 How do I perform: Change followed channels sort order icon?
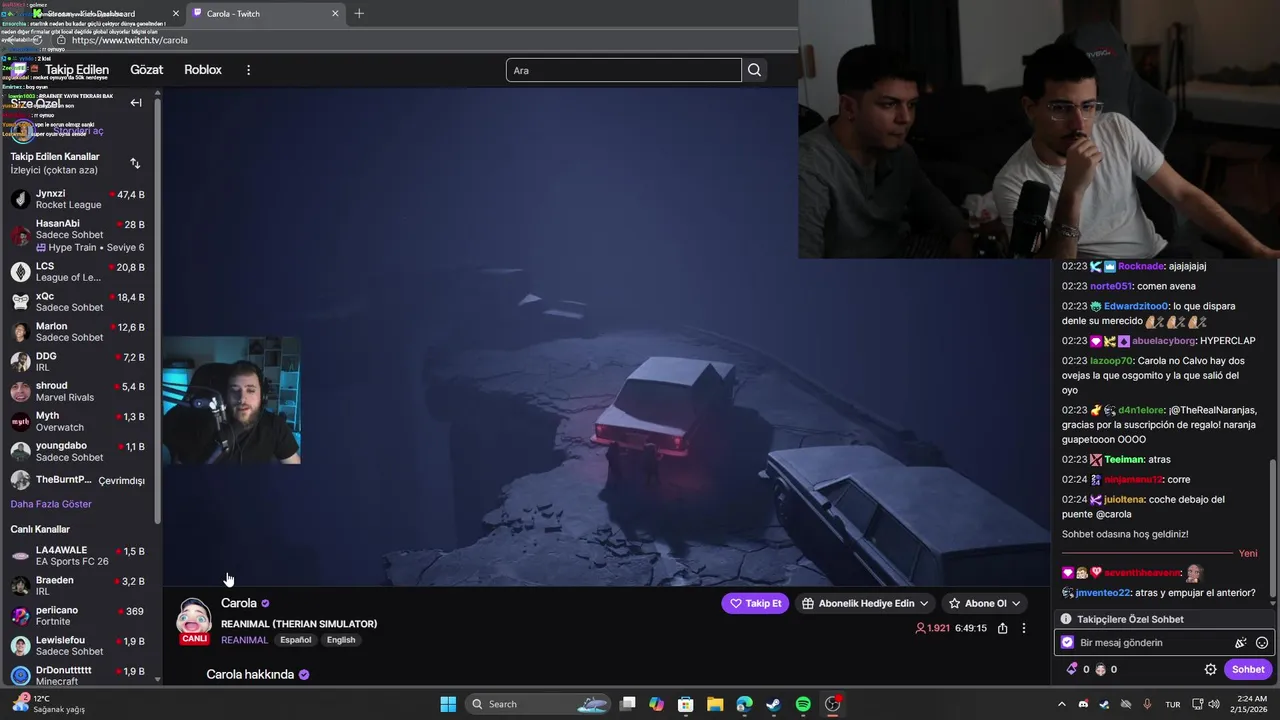tap(135, 163)
